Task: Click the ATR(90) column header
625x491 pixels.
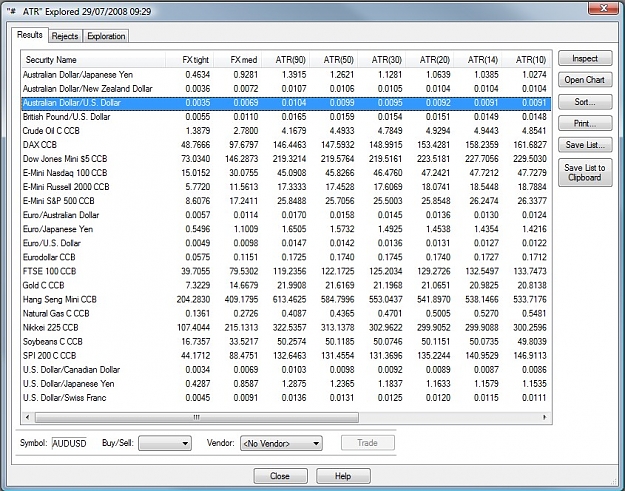Action: tap(286, 60)
